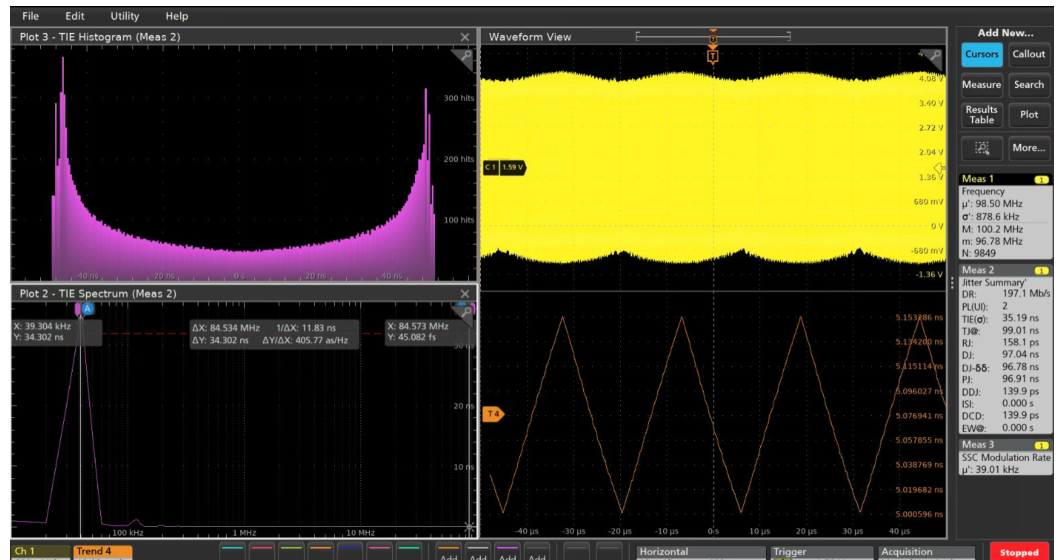Select cursor A handle in TIE Spectrum
Viewport: 1058px width, 560px height.
tap(88, 308)
